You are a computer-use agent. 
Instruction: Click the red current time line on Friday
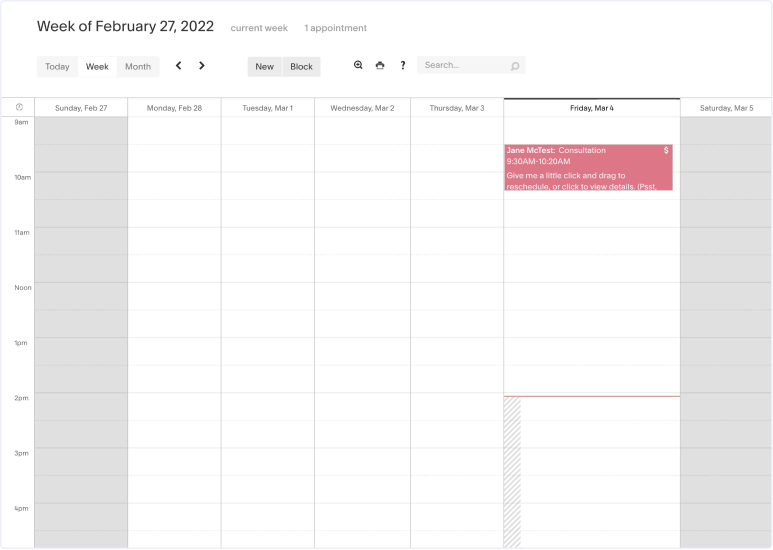tap(592, 396)
